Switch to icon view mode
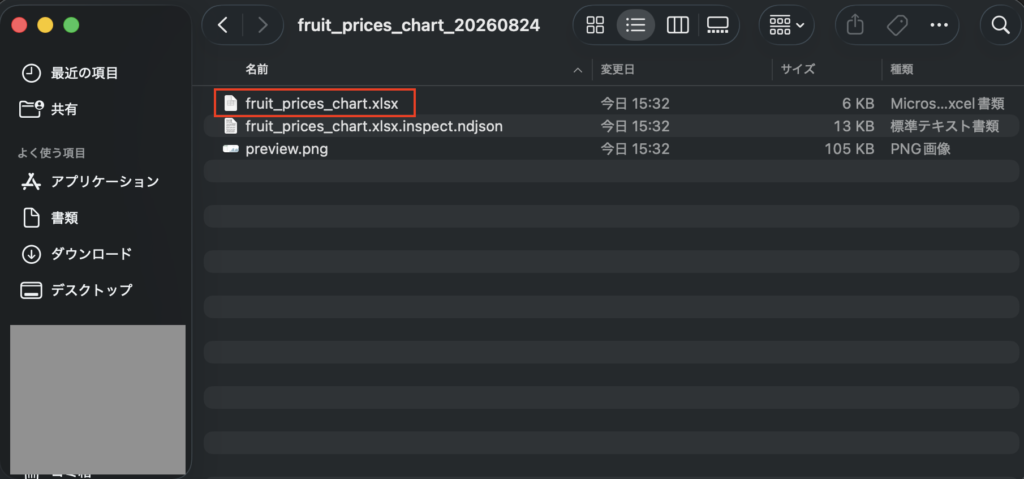This screenshot has width=1024, height=479. pos(595,25)
